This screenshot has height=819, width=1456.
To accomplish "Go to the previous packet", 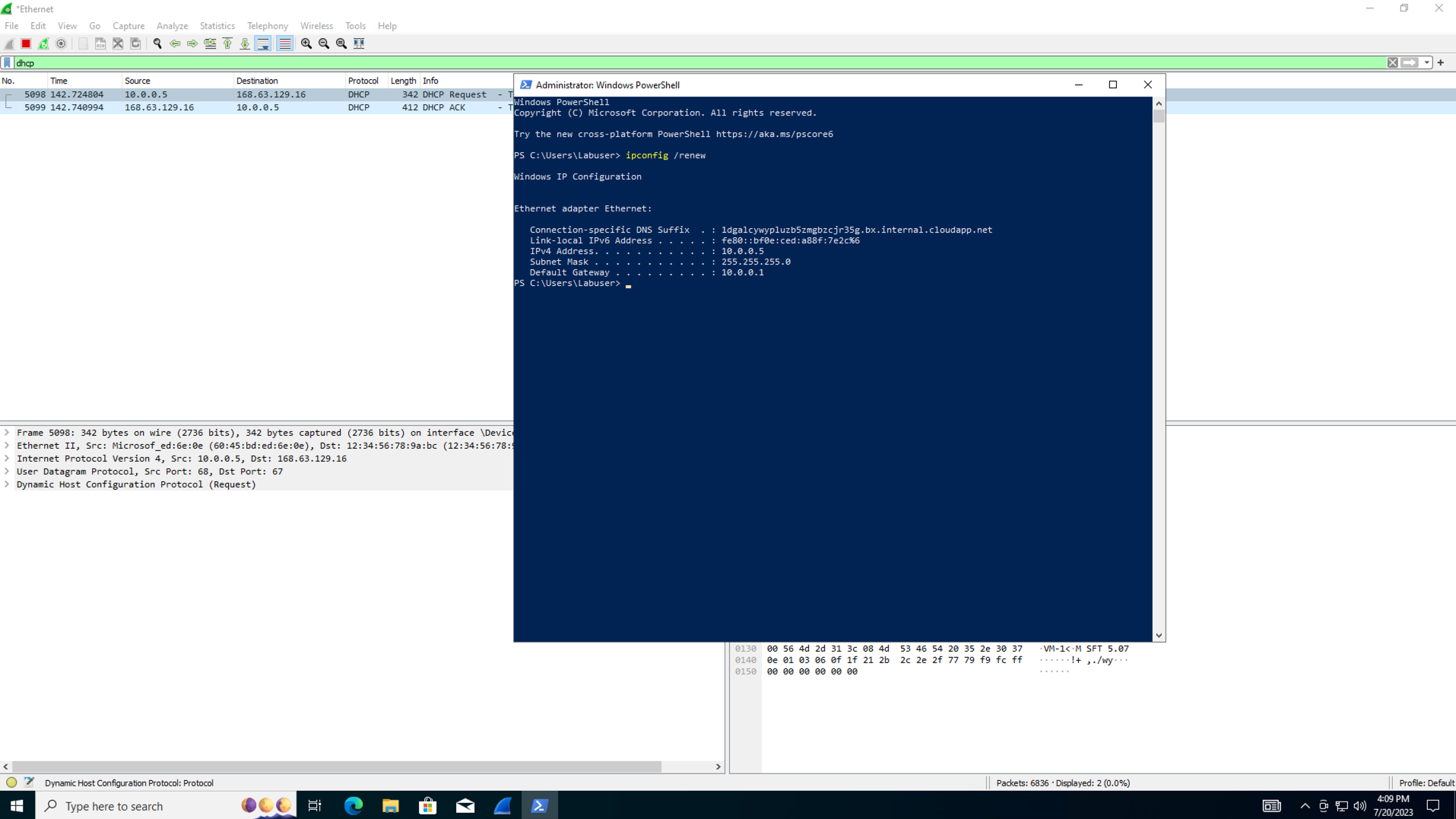I will click(x=175, y=43).
